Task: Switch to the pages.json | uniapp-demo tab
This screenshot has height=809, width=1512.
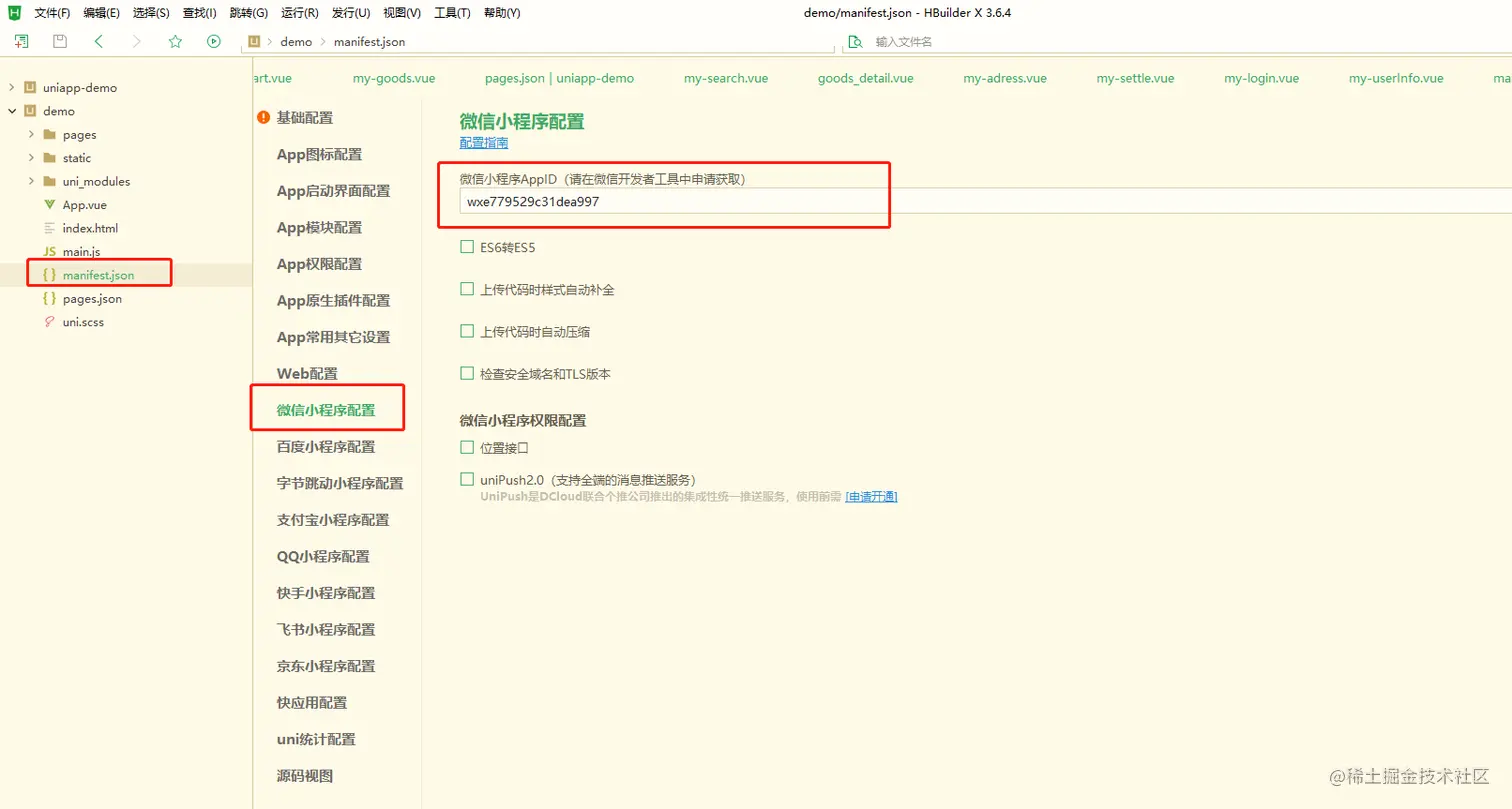Action: [559, 78]
